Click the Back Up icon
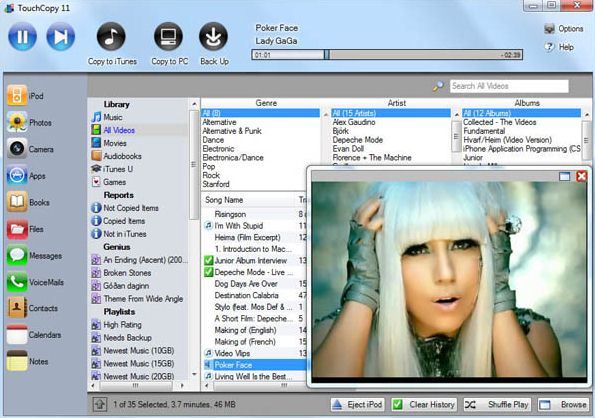 pyautogui.click(x=213, y=36)
